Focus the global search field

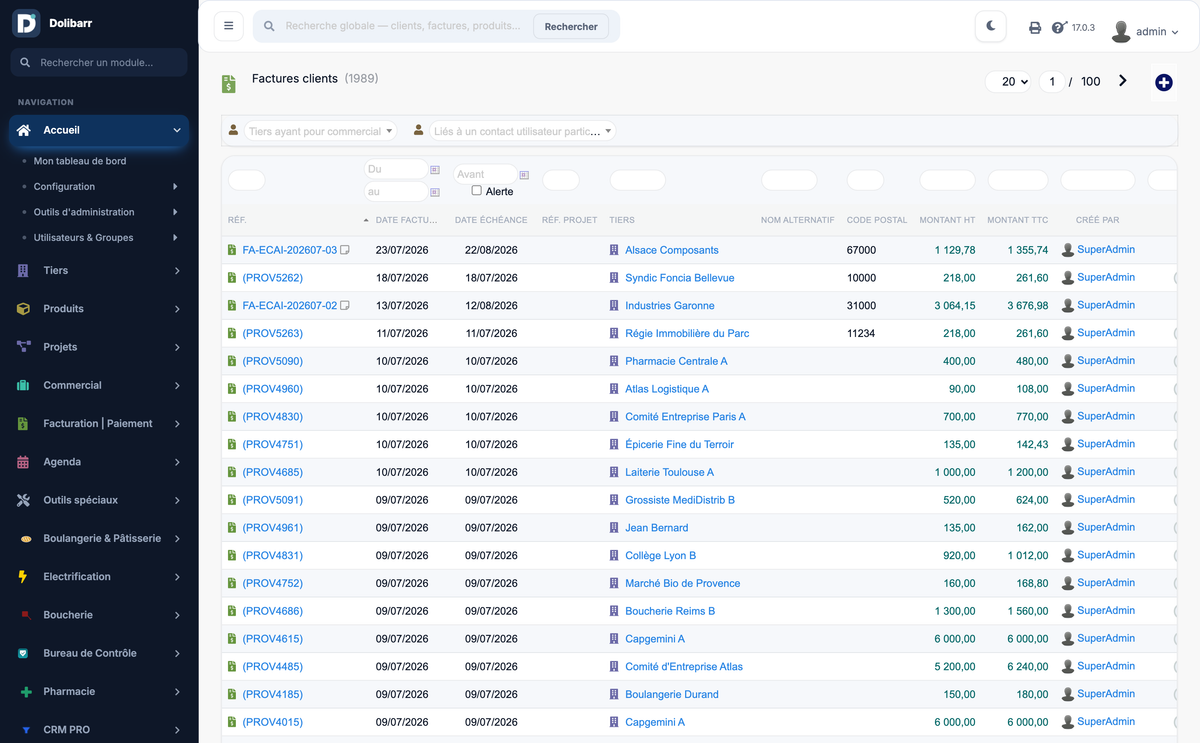(404, 26)
